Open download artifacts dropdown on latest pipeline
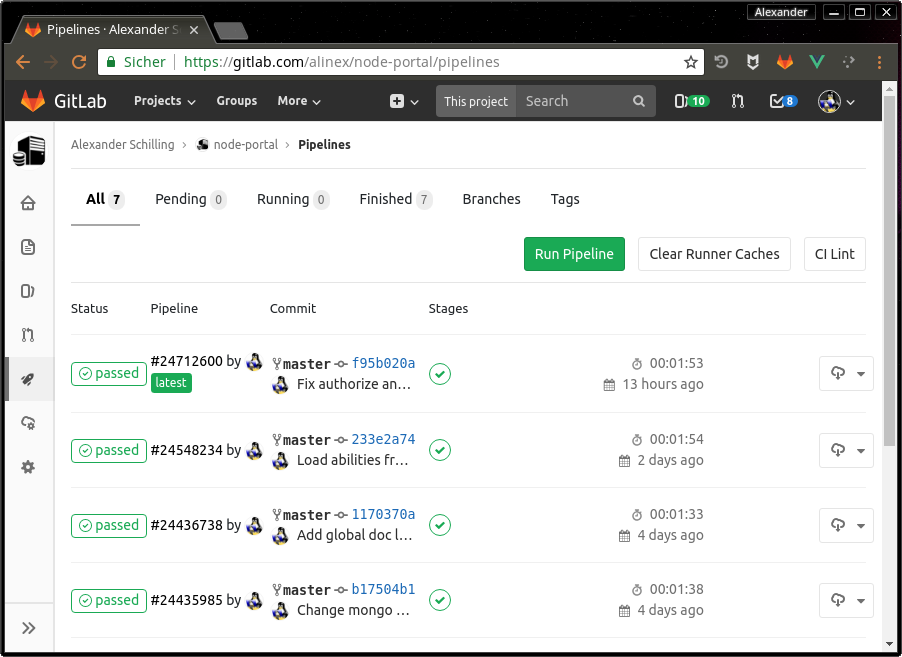Image resolution: width=902 pixels, height=657 pixels. pyautogui.click(x=860, y=373)
